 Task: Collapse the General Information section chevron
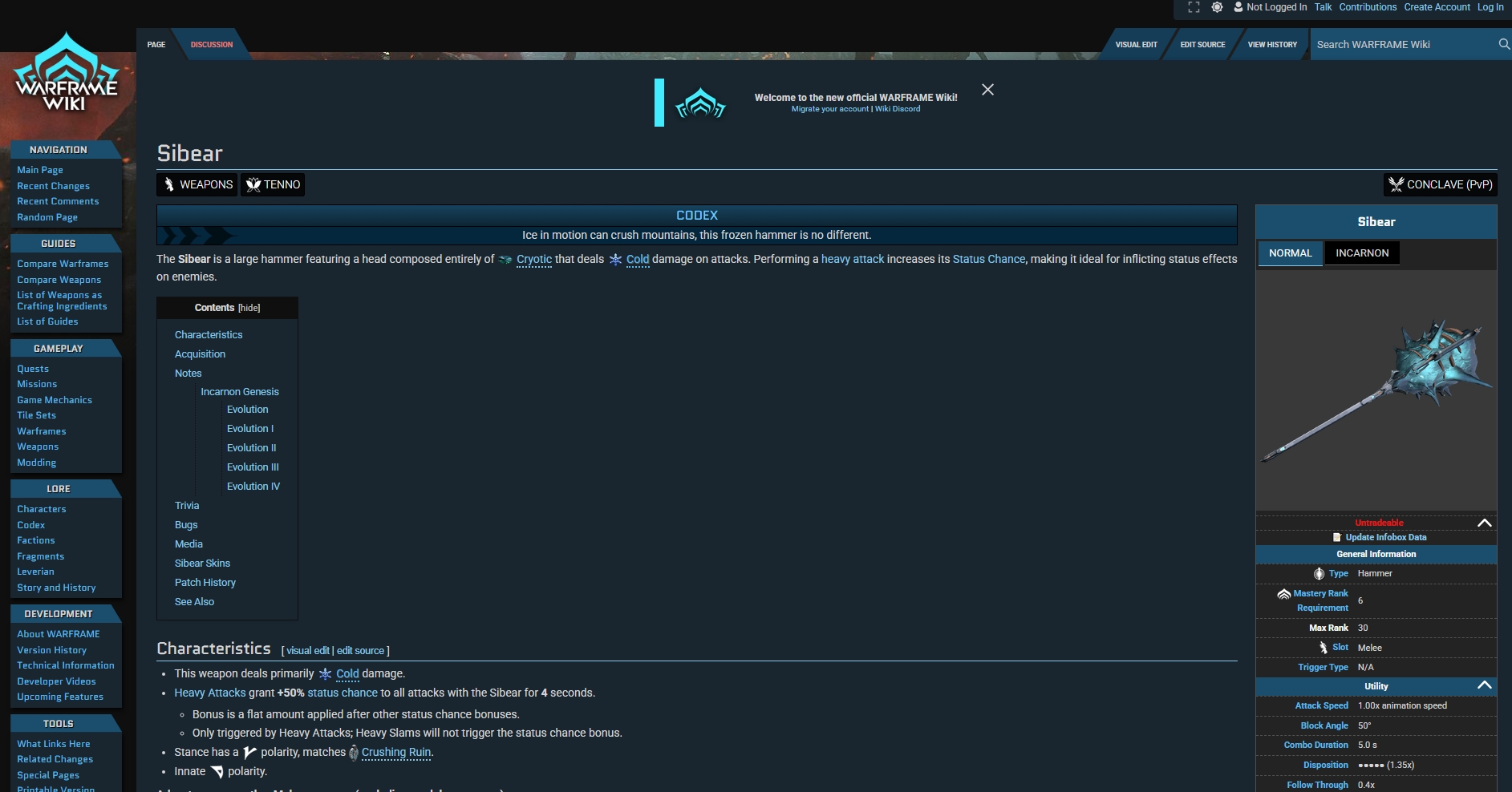point(1484,523)
